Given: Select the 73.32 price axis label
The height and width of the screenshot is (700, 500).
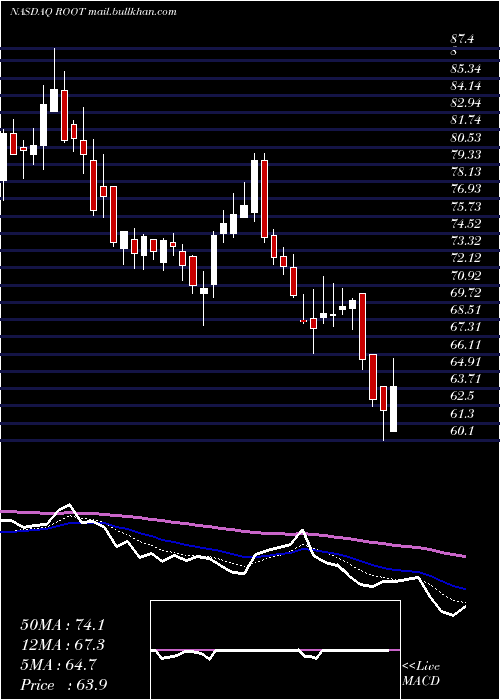Looking at the screenshot, I should click(x=466, y=241).
